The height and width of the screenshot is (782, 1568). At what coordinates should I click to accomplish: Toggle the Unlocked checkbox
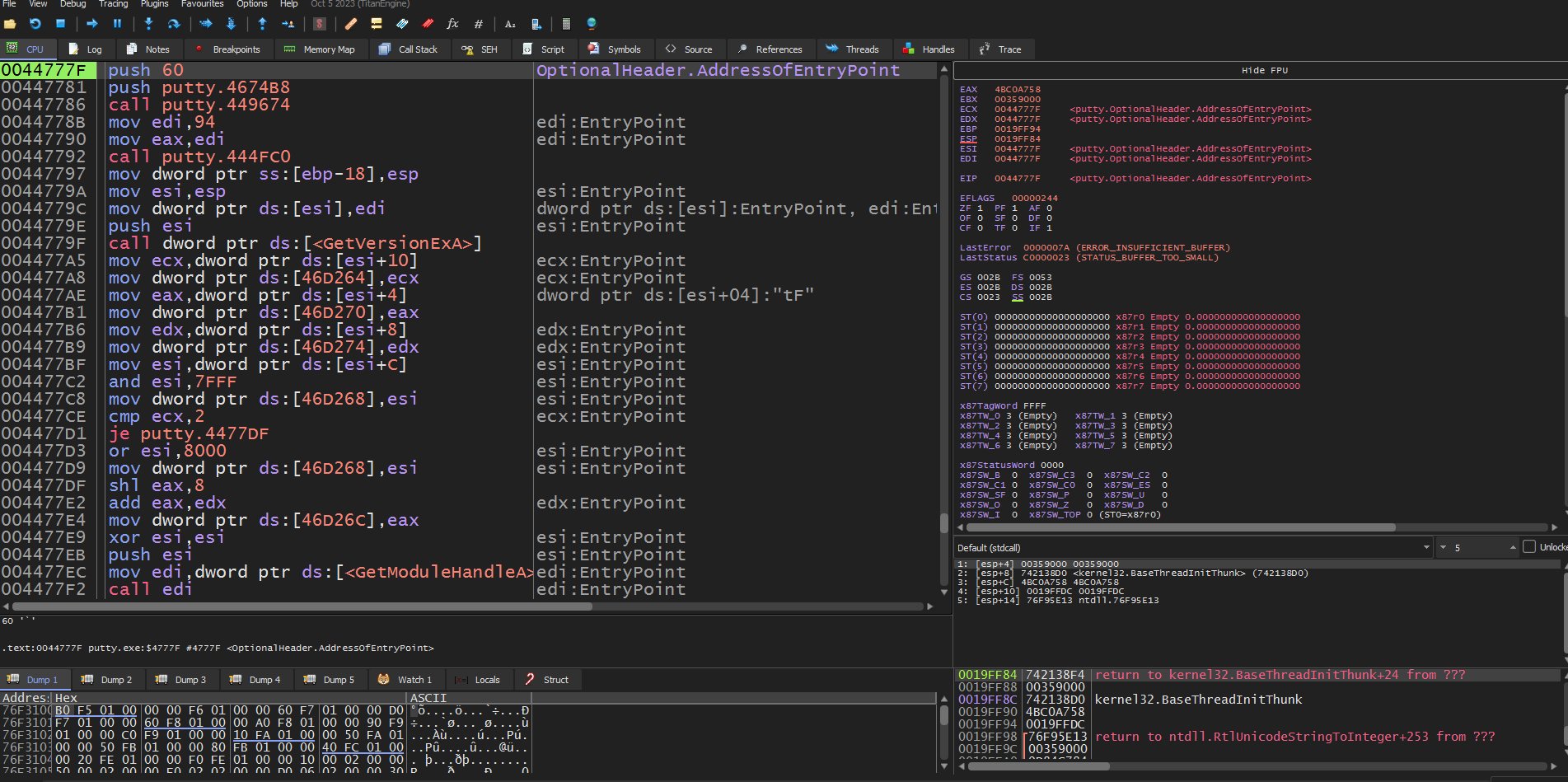pos(1529,547)
